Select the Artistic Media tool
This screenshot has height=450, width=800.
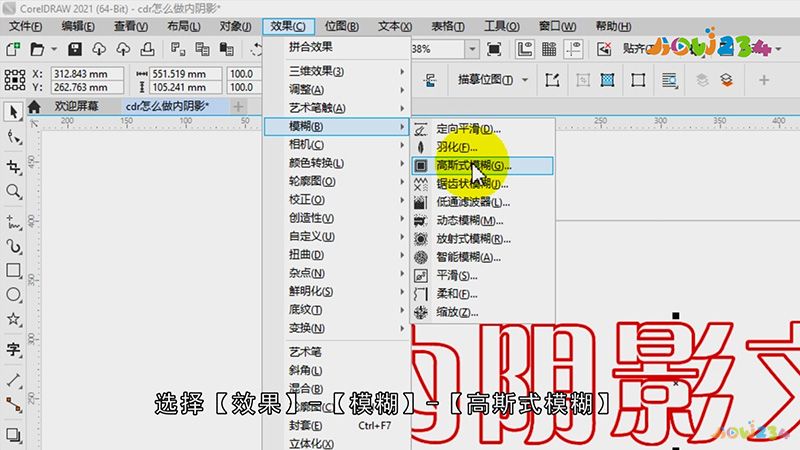coord(13,247)
